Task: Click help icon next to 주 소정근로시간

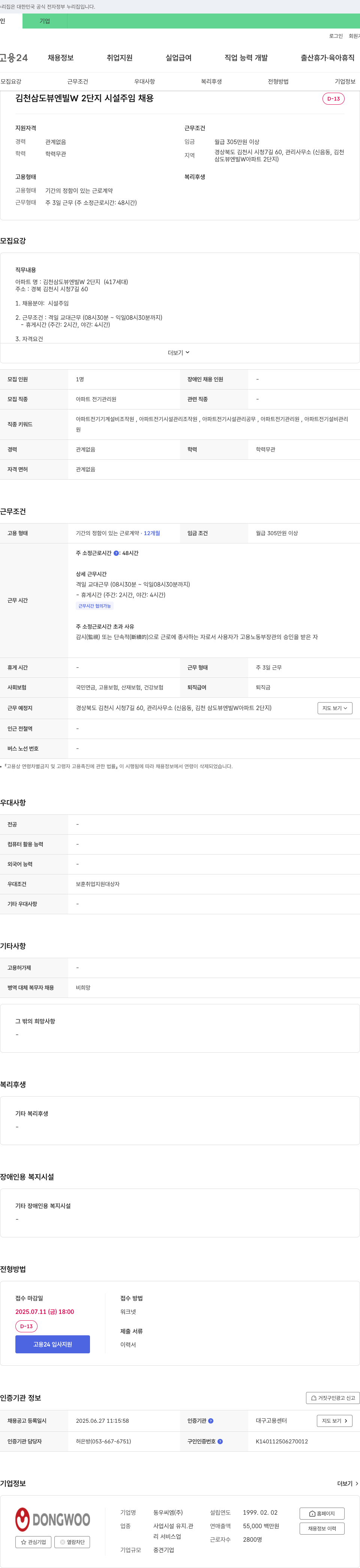Action: (116, 553)
